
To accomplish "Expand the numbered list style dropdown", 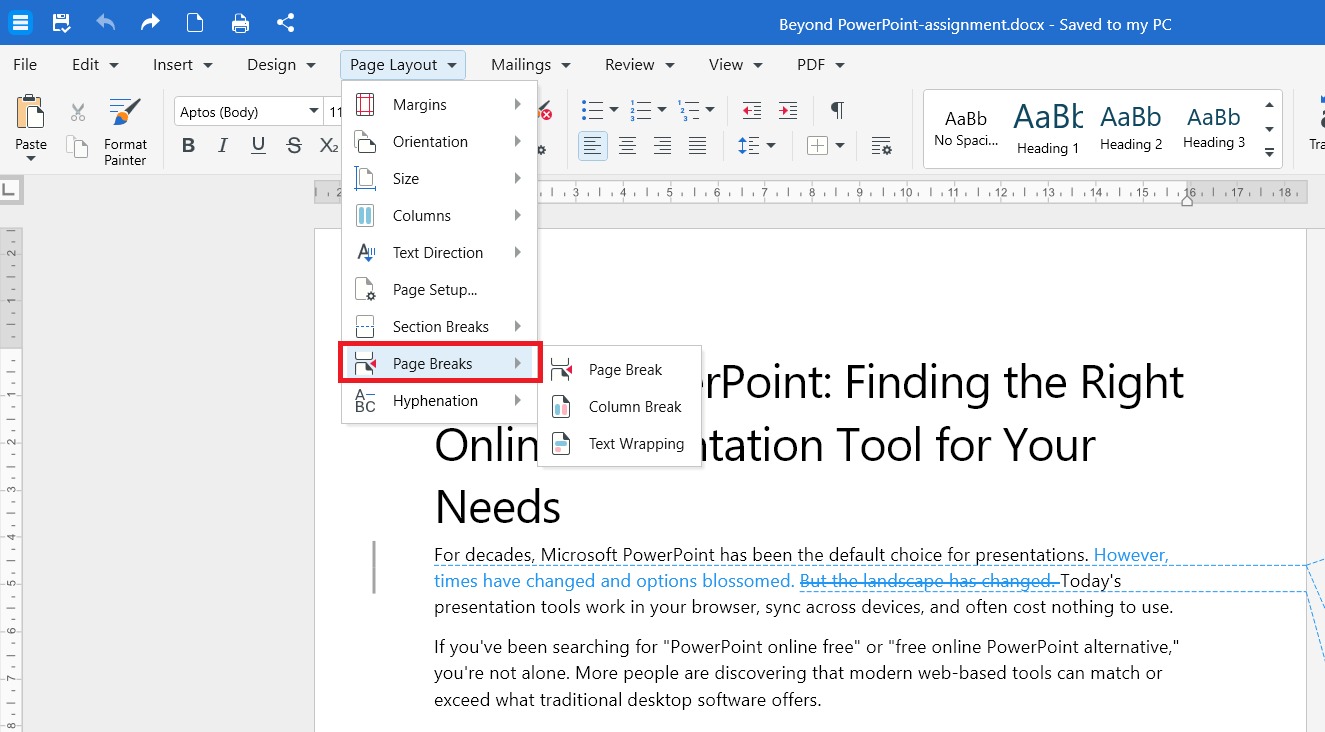I will 662,110.
